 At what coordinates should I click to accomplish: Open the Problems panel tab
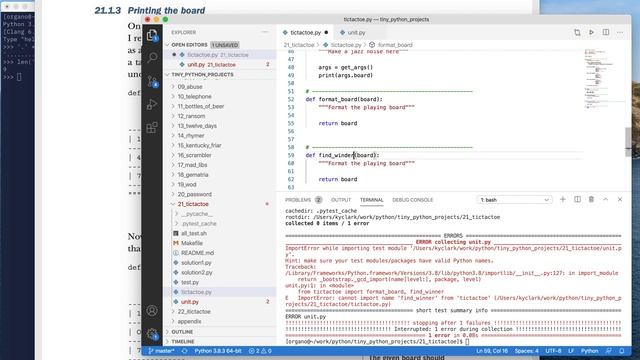(x=303, y=200)
